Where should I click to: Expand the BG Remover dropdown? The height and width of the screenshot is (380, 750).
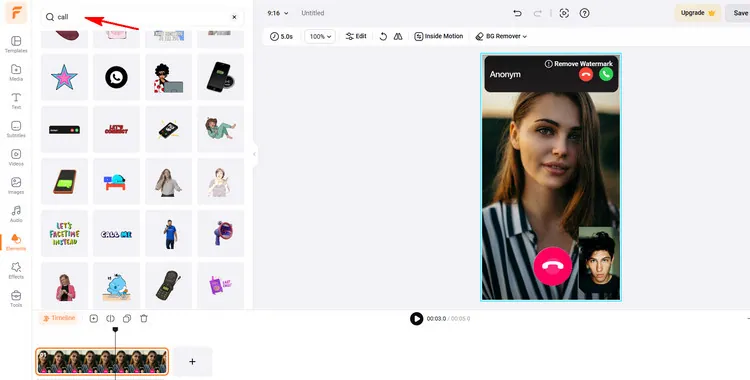click(501, 36)
